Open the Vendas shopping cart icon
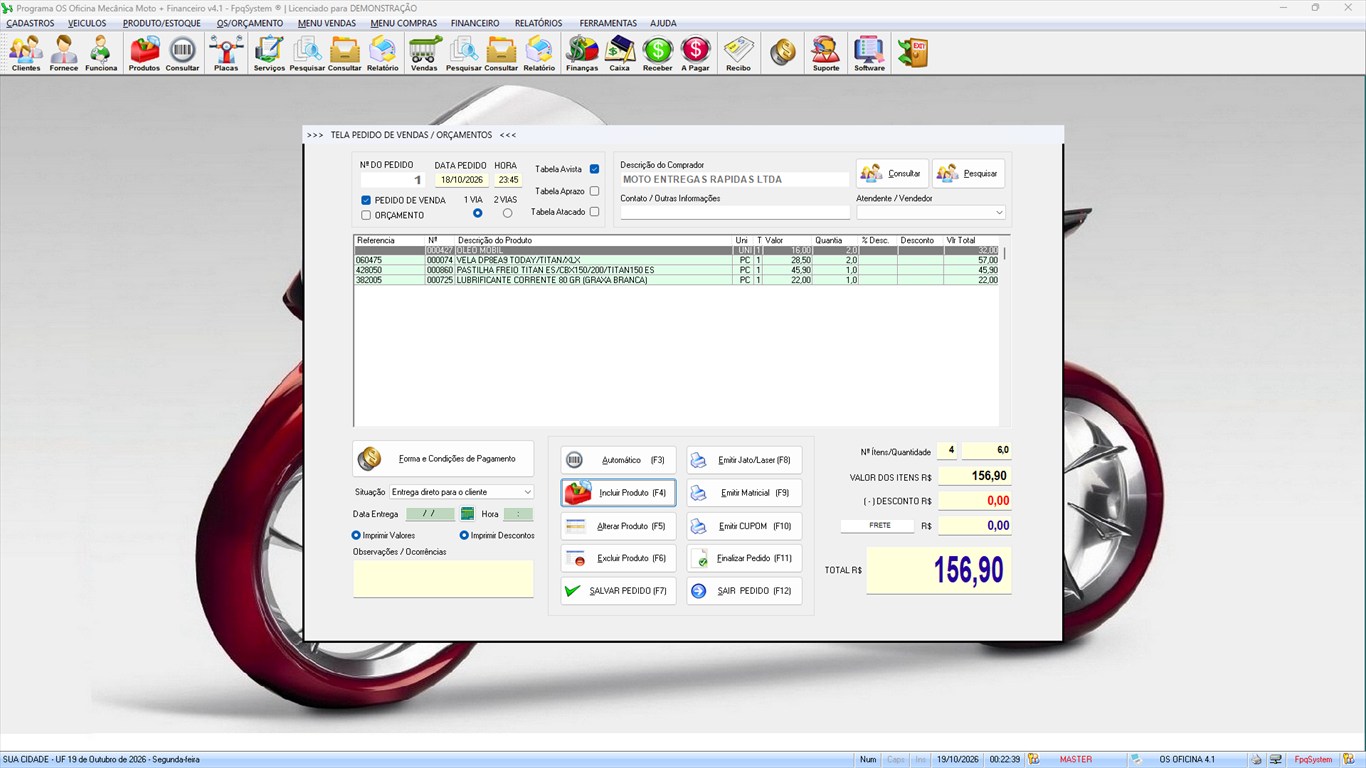This screenshot has width=1366, height=768. pos(425,53)
